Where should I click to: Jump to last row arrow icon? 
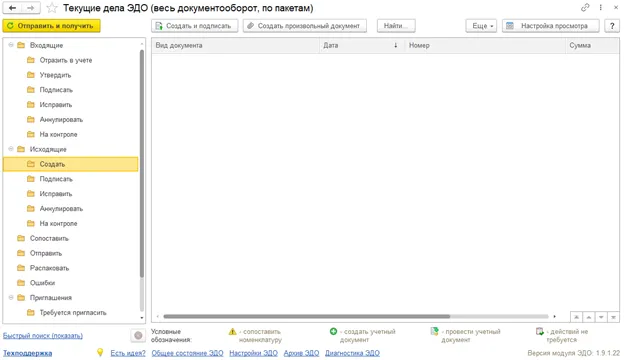(x=613, y=317)
